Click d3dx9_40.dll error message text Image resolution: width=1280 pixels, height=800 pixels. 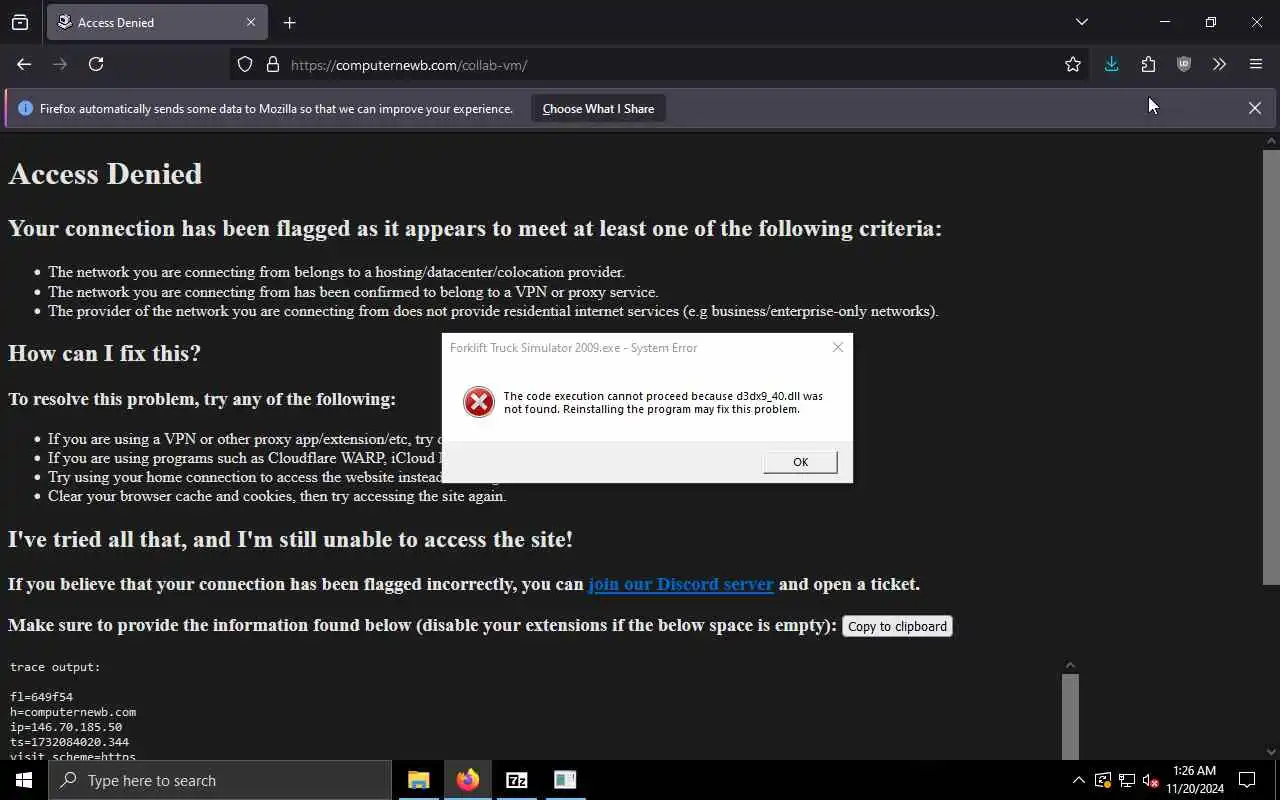pyautogui.click(x=663, y=402)
